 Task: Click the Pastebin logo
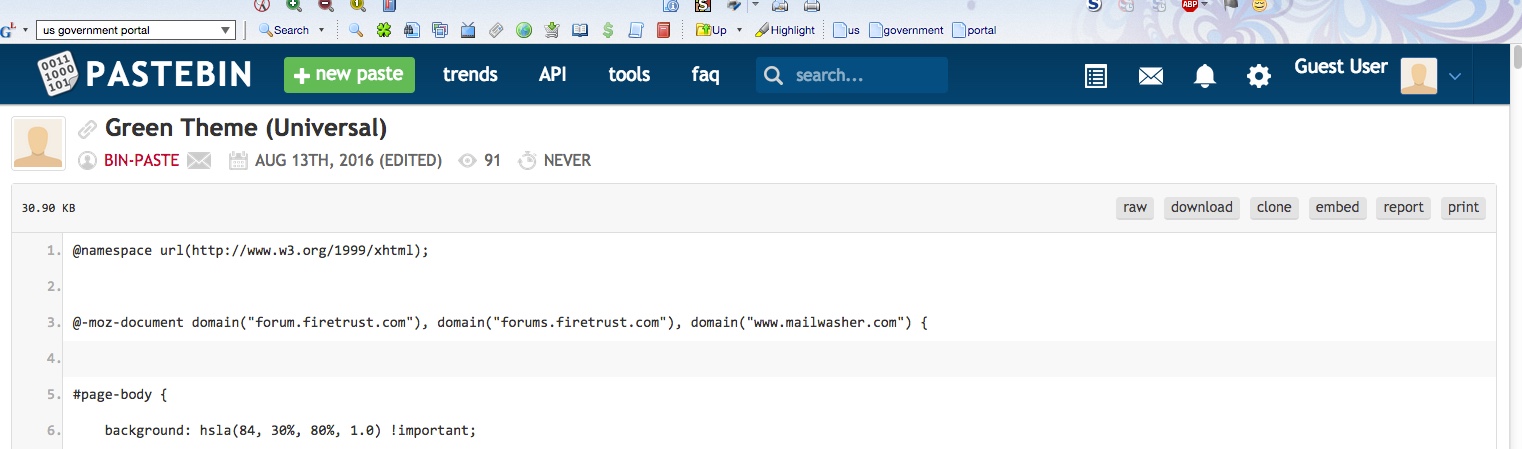144,74
